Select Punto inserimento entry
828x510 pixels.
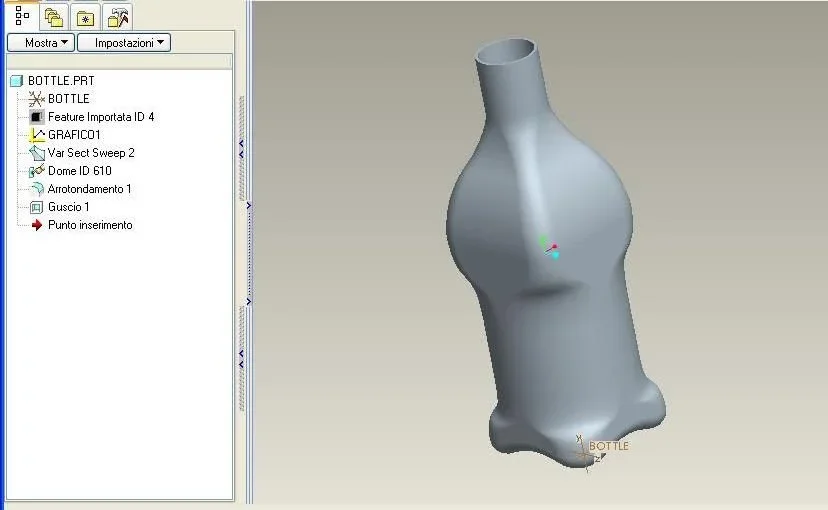point(90,225)
